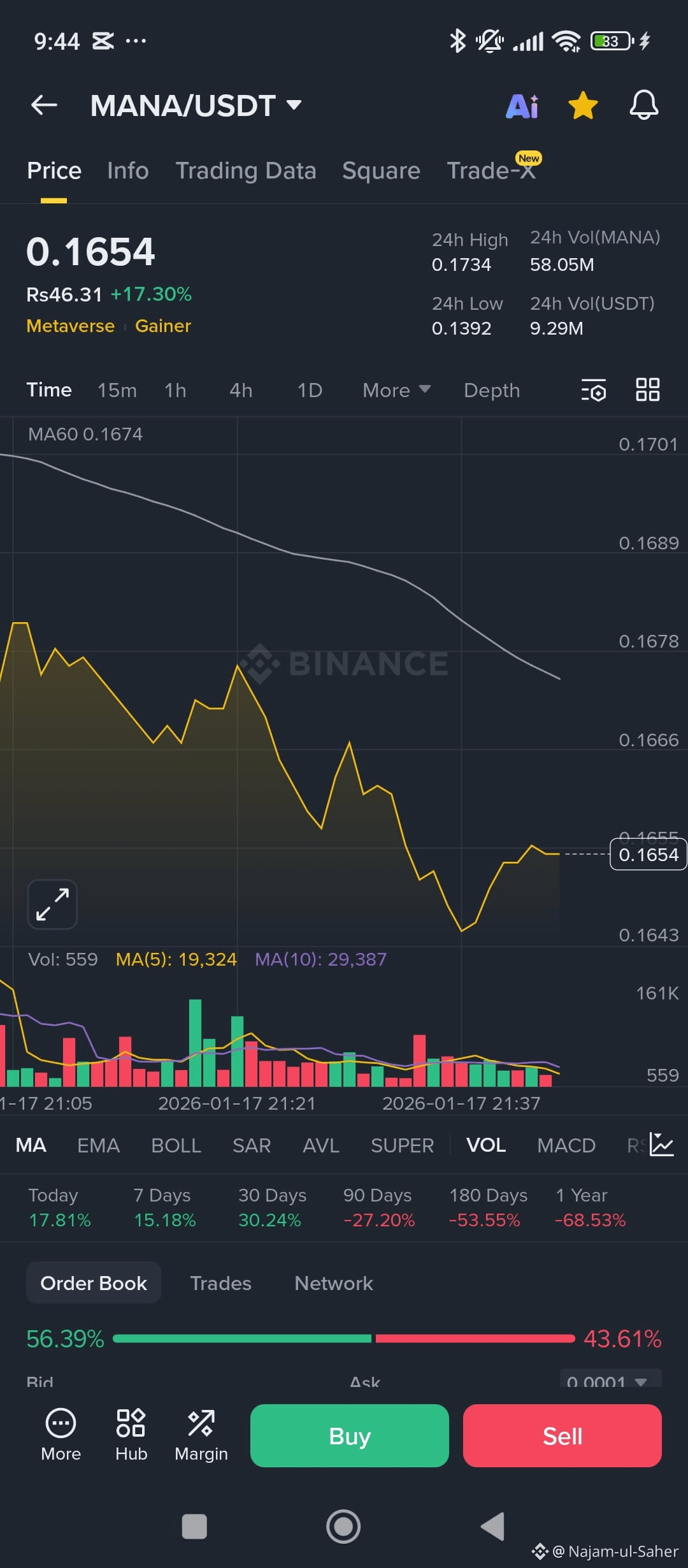This screenshot has width=688, height=1568.
Task: Go back using the arrow icon
Action: pos(44,106)
